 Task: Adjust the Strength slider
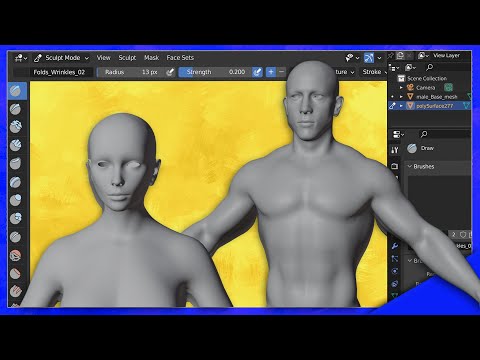[x=215, y=72]
